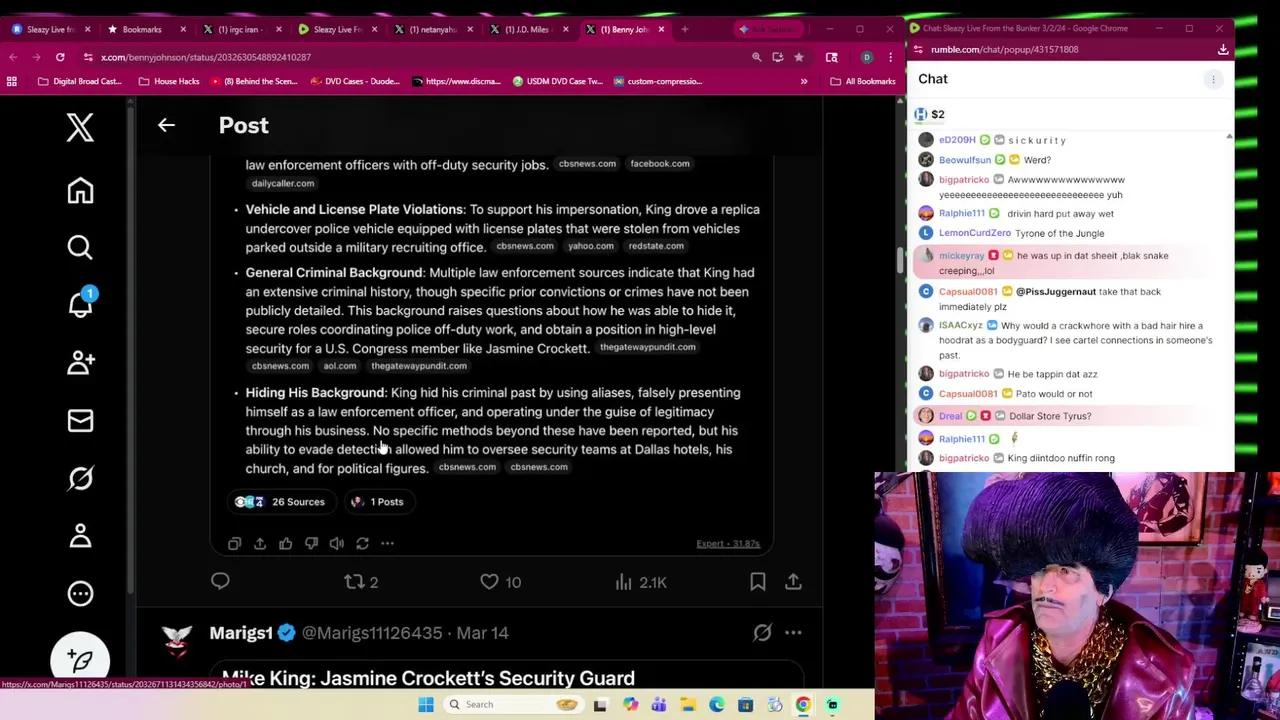Open Grok icon in X sidebar

pos(80,478)
